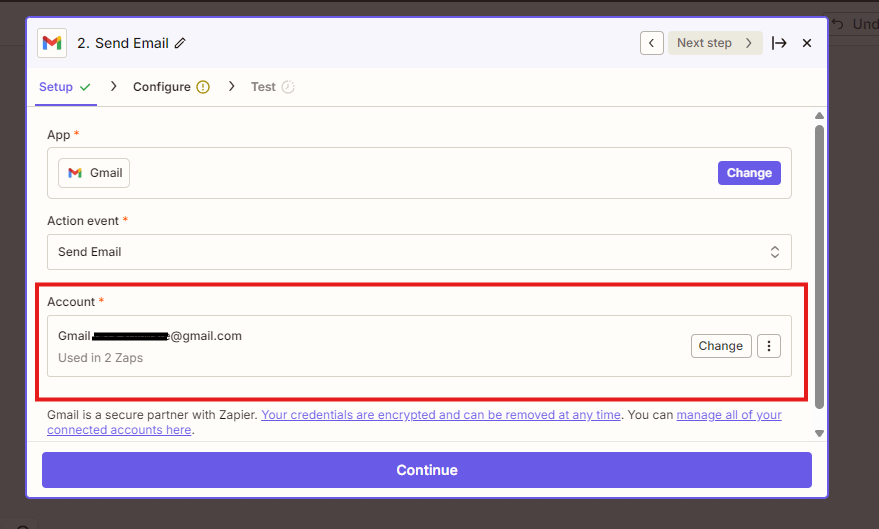Image resolution: width=879 pixels, height=529 pixels.
Task: Click the Gmail app chip
Action: [94, 173]
